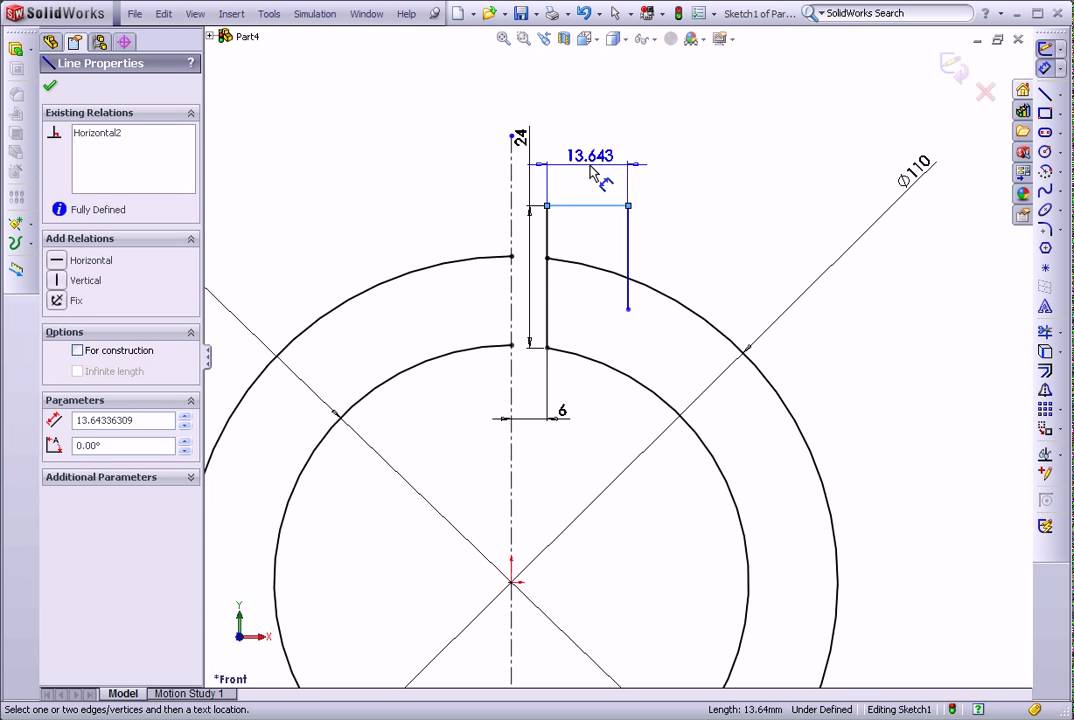Viewport: 1074px width, 720px height.
Task: Select the Spline sketch tool
Action: (x=1045, y=190)
